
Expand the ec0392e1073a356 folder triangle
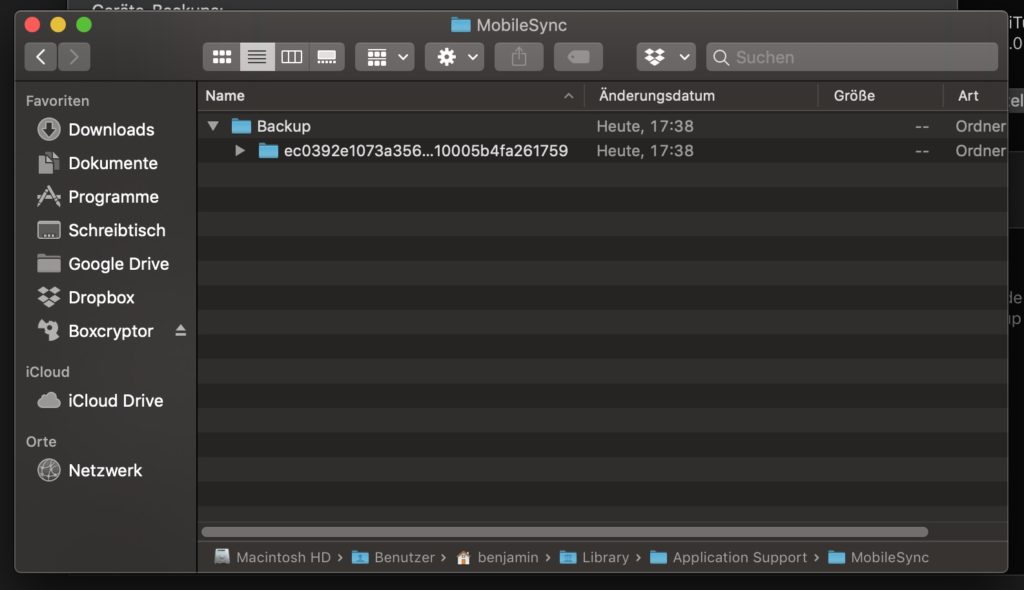coord(240,150)
